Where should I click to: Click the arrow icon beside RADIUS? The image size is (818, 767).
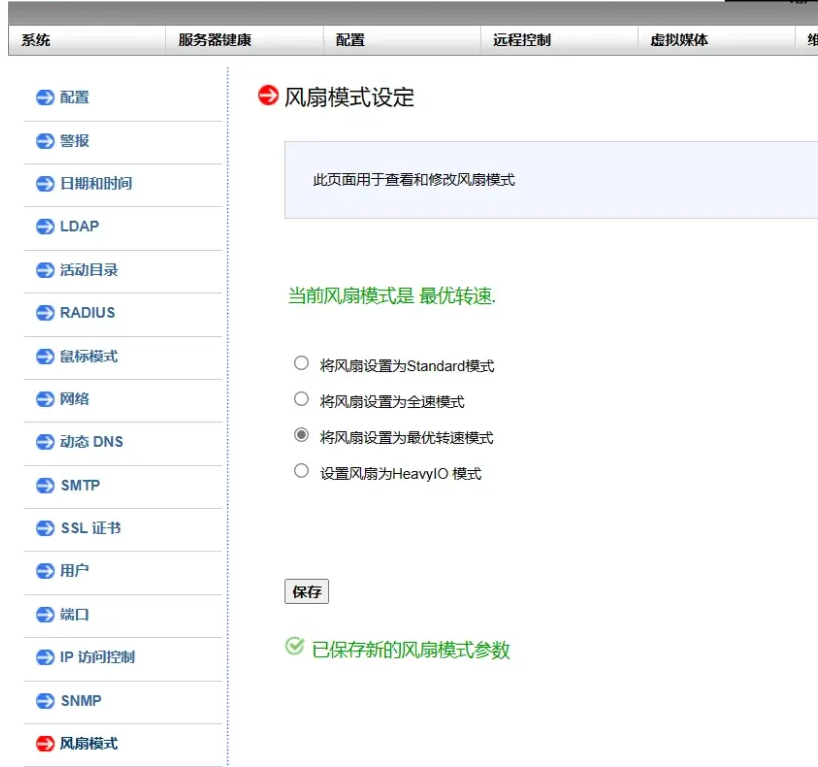44,313
